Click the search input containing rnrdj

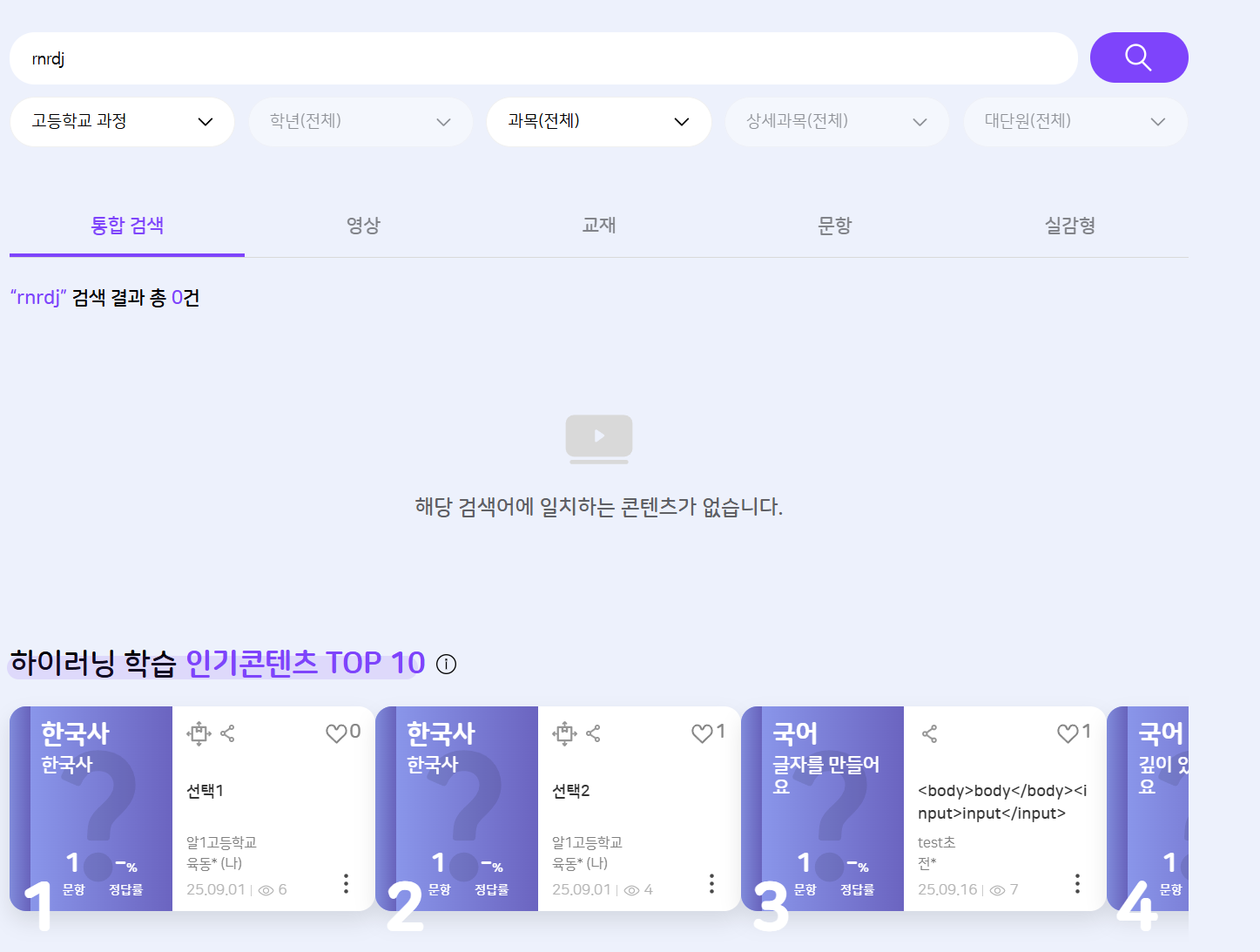pos(543,58)
